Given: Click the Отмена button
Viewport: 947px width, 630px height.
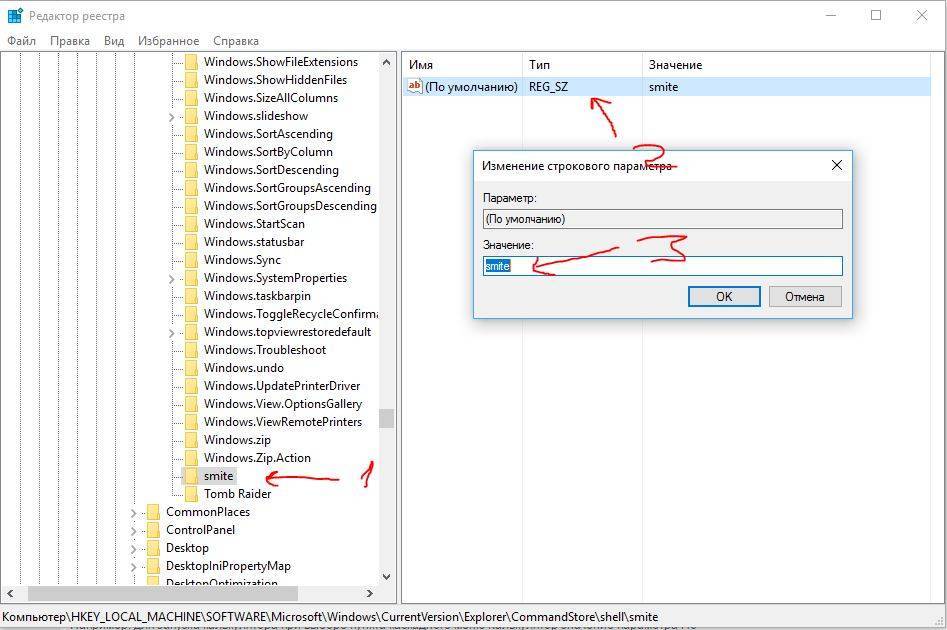Looking at the screenshot, I should [804, 296].
